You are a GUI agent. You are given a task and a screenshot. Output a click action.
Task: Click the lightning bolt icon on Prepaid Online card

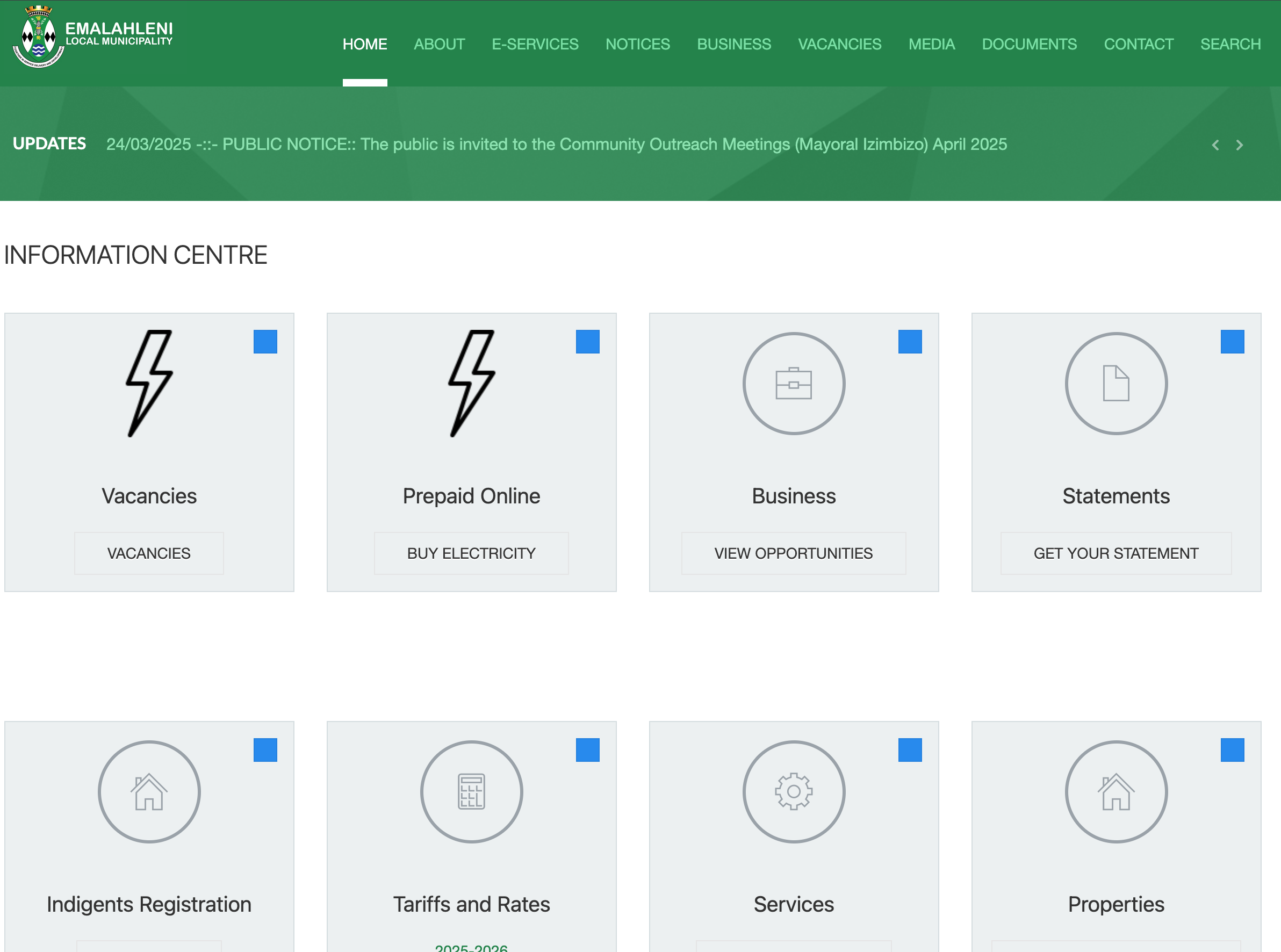(x=471, y=383)
